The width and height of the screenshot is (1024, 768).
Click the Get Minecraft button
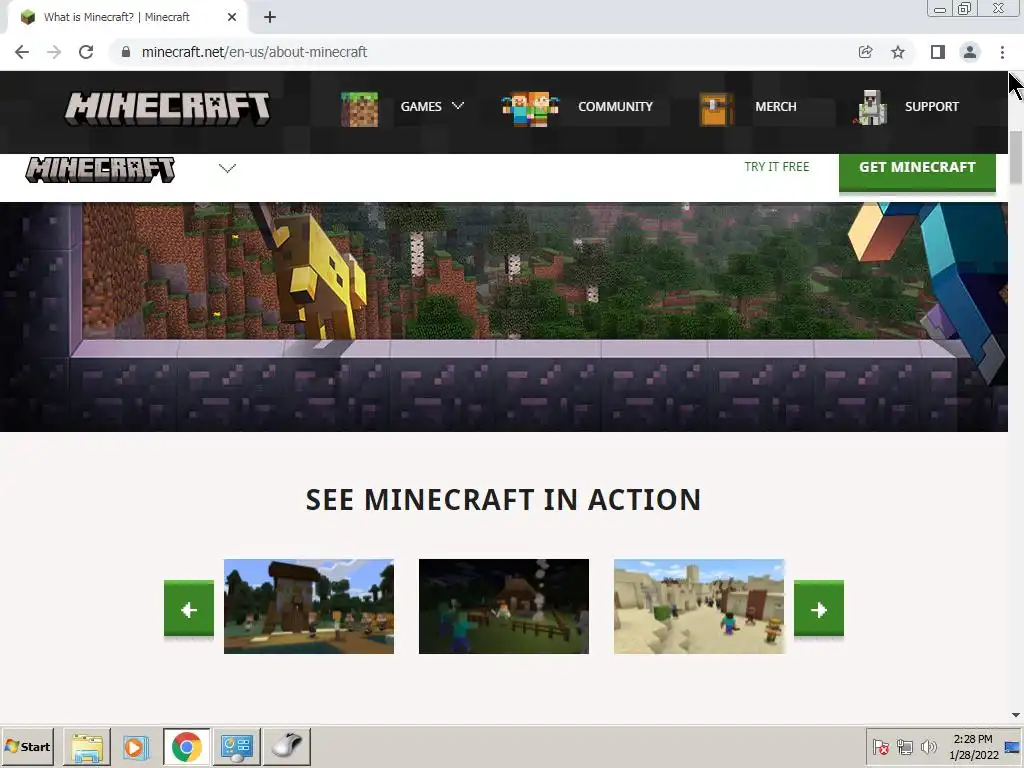point(917,171)
